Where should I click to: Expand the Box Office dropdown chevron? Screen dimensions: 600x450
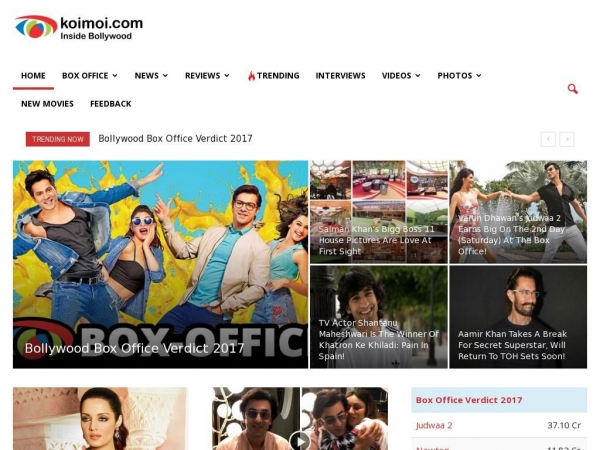pos(115,76)
